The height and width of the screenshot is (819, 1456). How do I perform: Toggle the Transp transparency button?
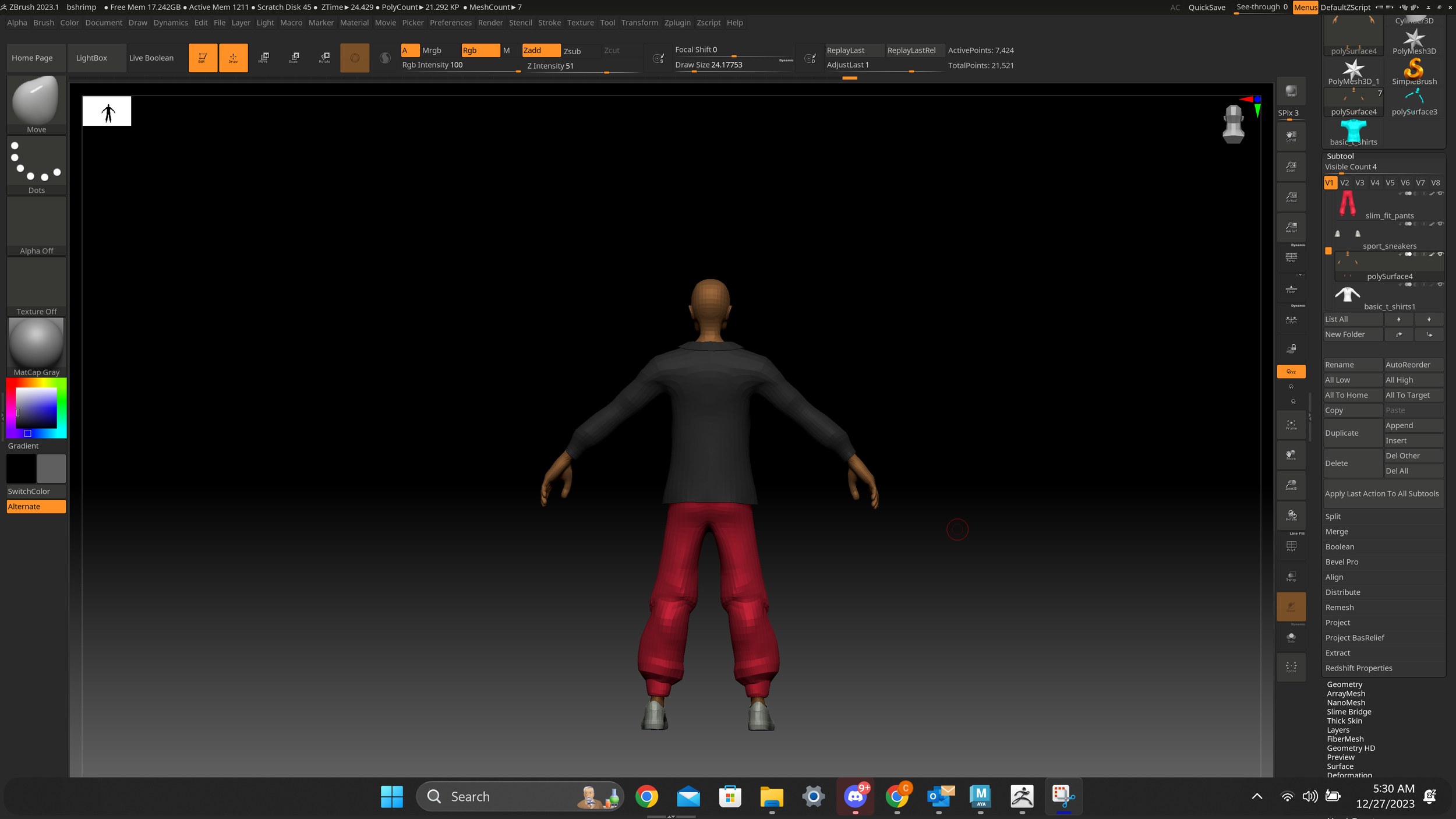coord(1291,577)
